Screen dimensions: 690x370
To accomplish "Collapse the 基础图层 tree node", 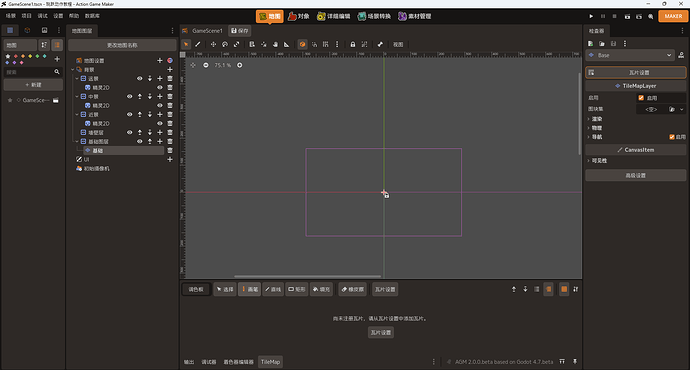I will [77, 142].
